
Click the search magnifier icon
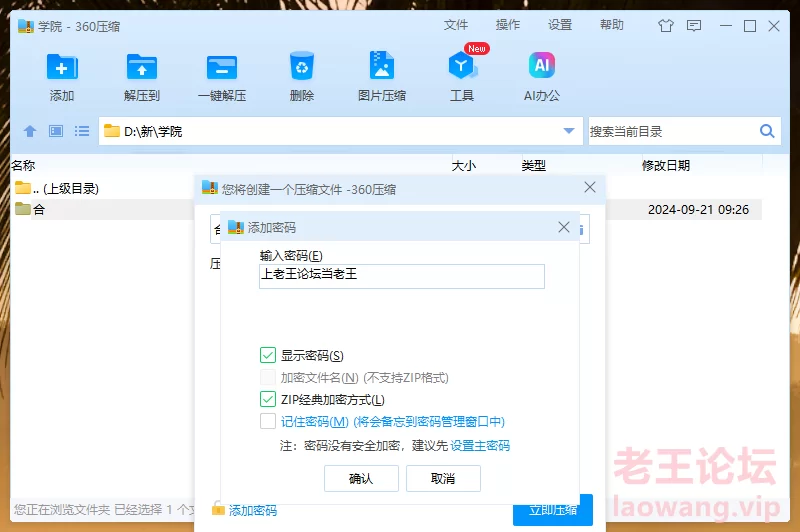[x=768, y=131]
